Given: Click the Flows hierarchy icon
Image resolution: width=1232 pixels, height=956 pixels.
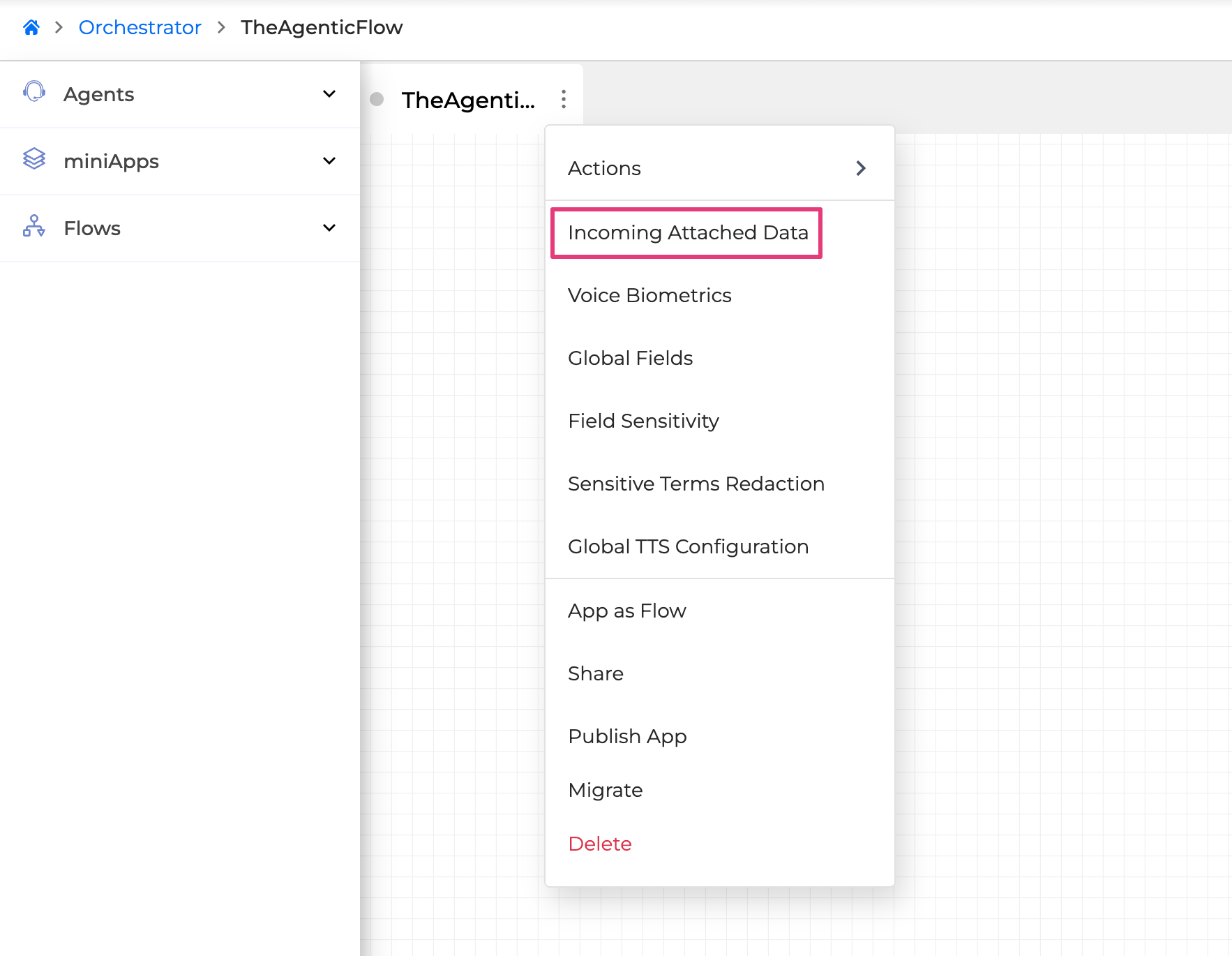Looking at the screenshot, I should click(34, 226).
